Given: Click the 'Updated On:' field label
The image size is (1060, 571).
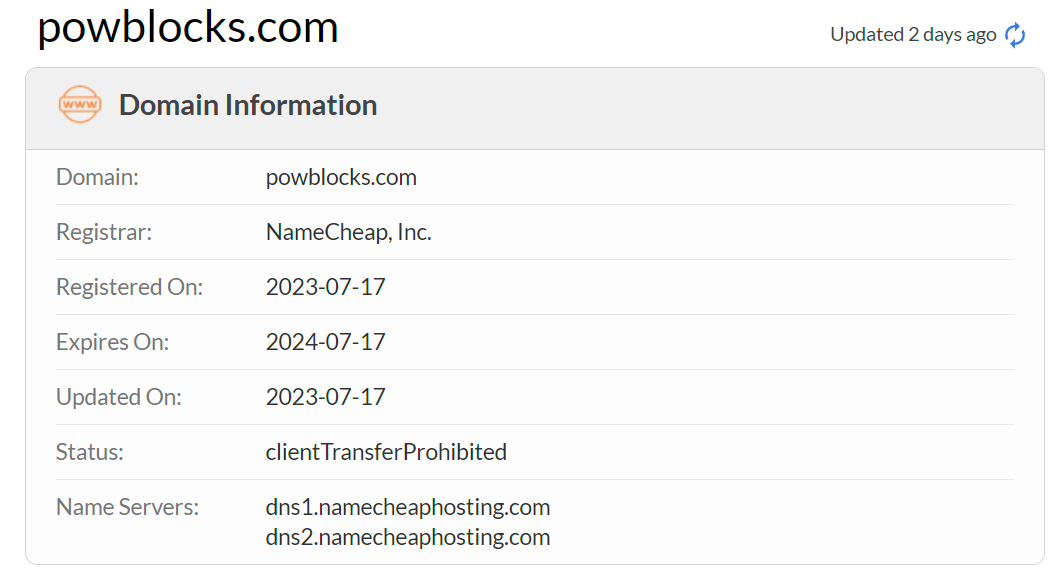Looking at the screenshot, I should pyautogui.click(x=119, y=397).
